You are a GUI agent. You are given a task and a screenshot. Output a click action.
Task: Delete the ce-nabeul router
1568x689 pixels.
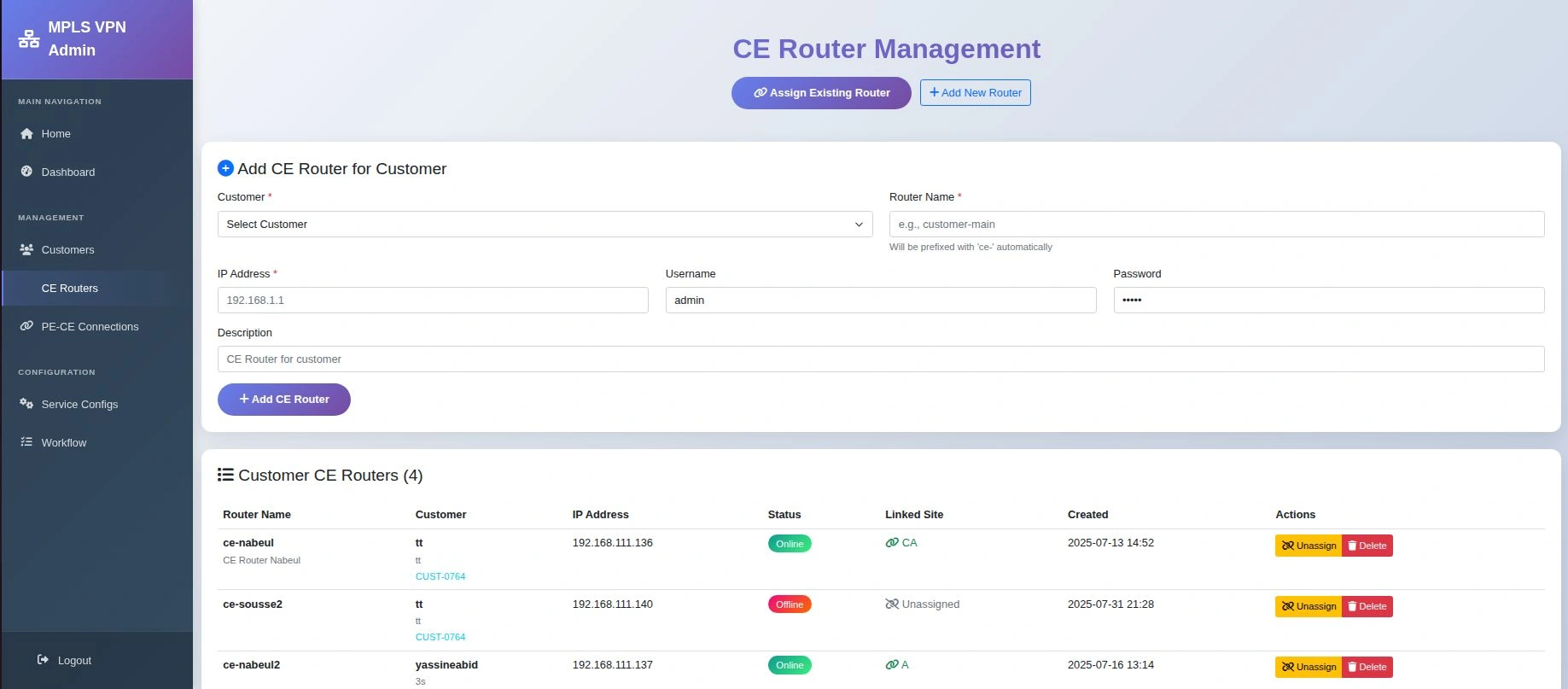pos(1367,546)
